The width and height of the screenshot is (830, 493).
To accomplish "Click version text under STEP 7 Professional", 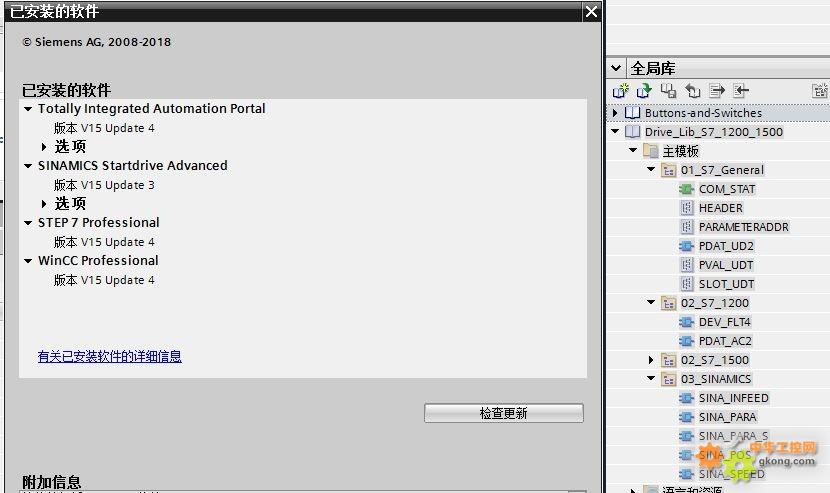I will tap(104, 242).
